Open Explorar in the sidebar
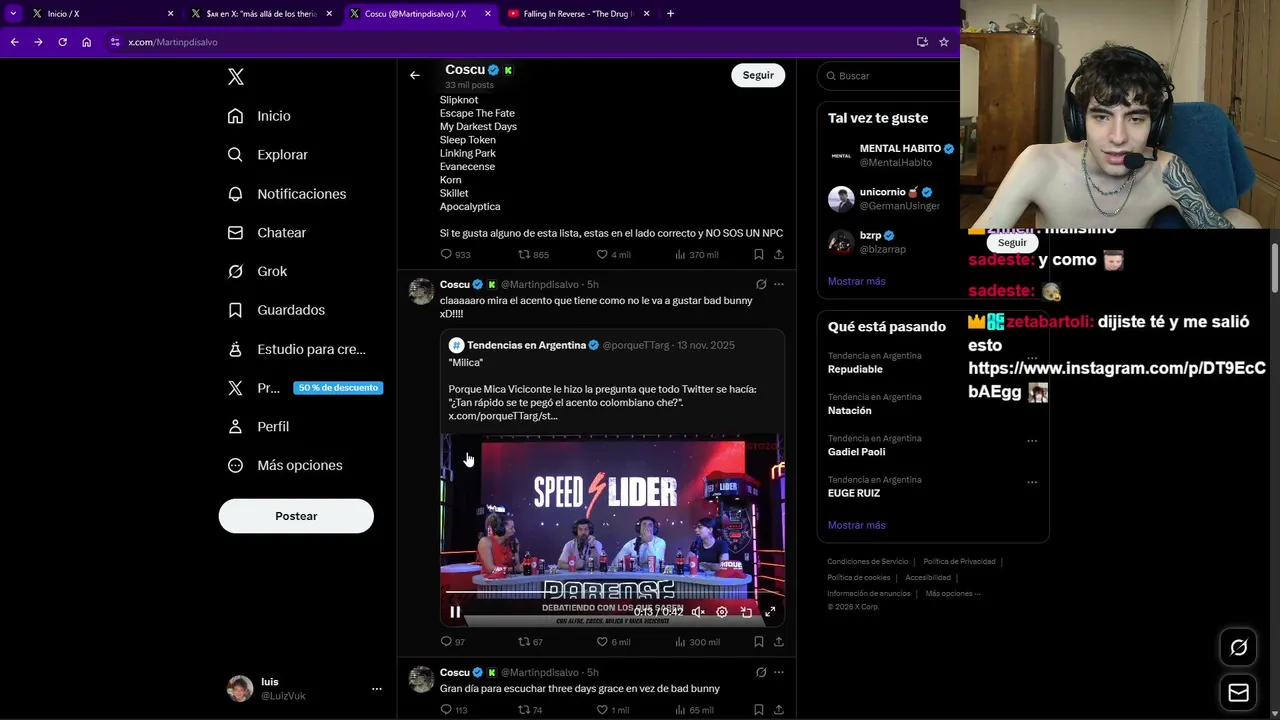1280x720 pixels. pos(267,155)
